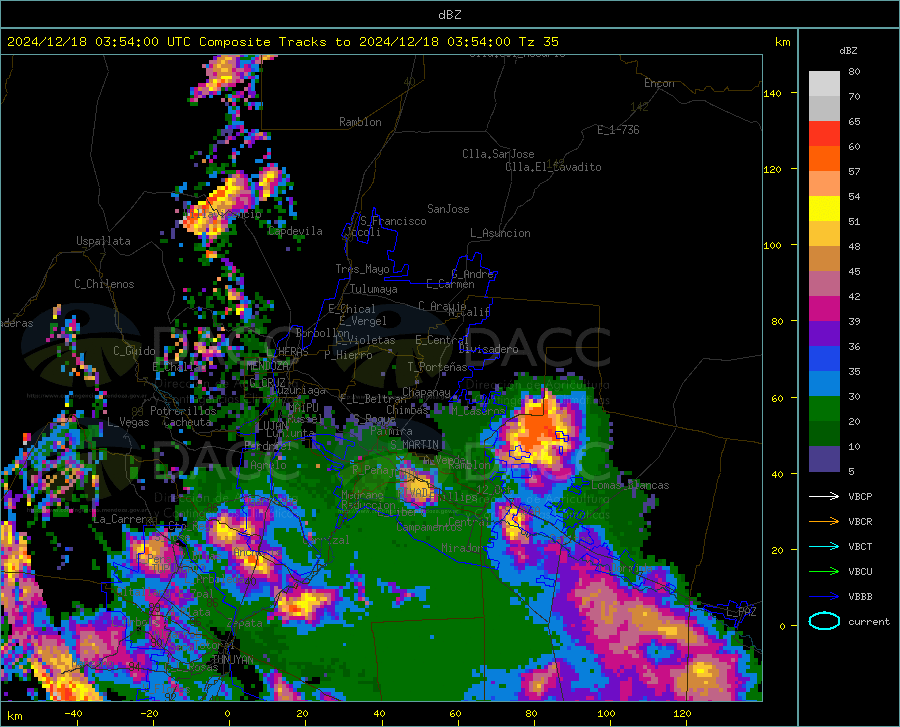
Task: Click the Encon label in the upper-right map area
Action: 659,83
